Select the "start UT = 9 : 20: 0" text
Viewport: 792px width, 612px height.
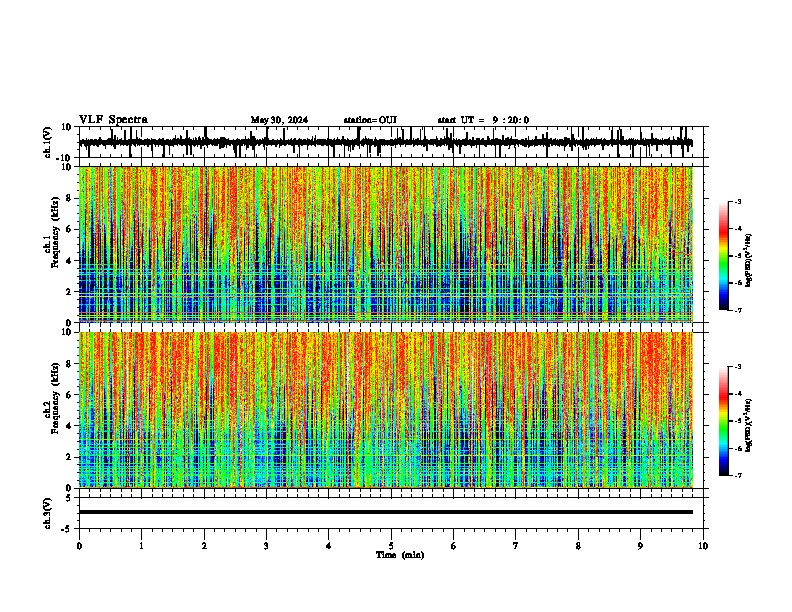tap(483, 120)
